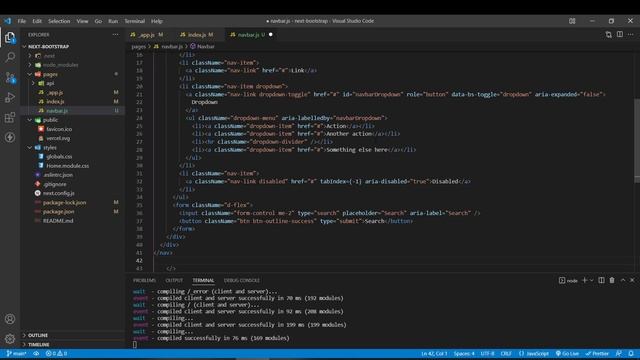Close the bottom panel
Image resolution: width=640 pixels, height=360 pixels.
[x=632, y=280]
